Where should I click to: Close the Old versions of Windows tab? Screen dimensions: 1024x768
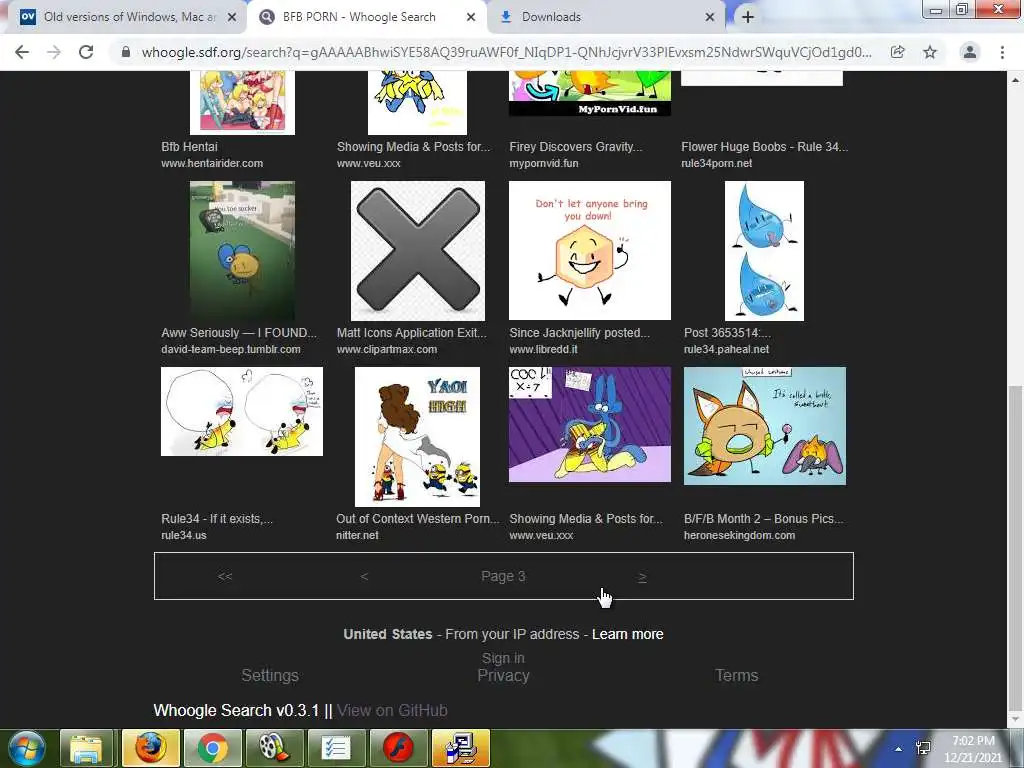232,17
